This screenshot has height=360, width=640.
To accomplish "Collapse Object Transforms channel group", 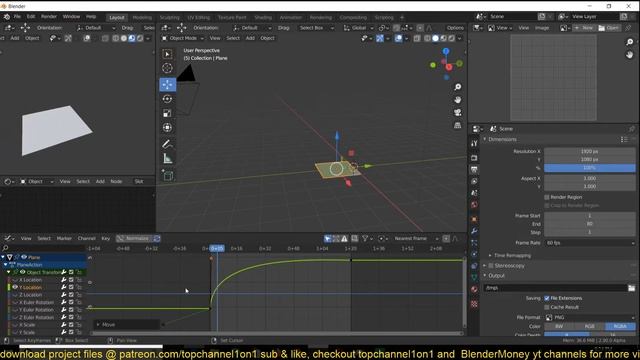I will point(9,272).
